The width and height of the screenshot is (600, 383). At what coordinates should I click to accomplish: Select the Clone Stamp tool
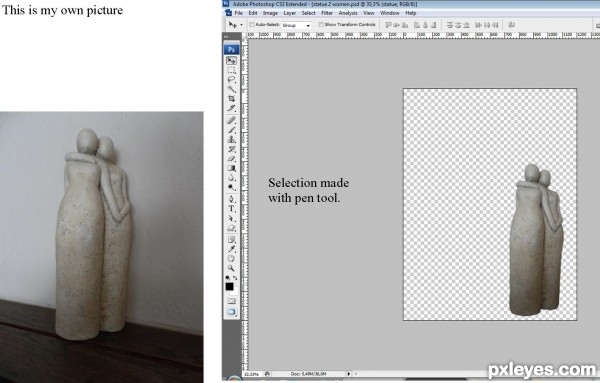click(232, 140)
